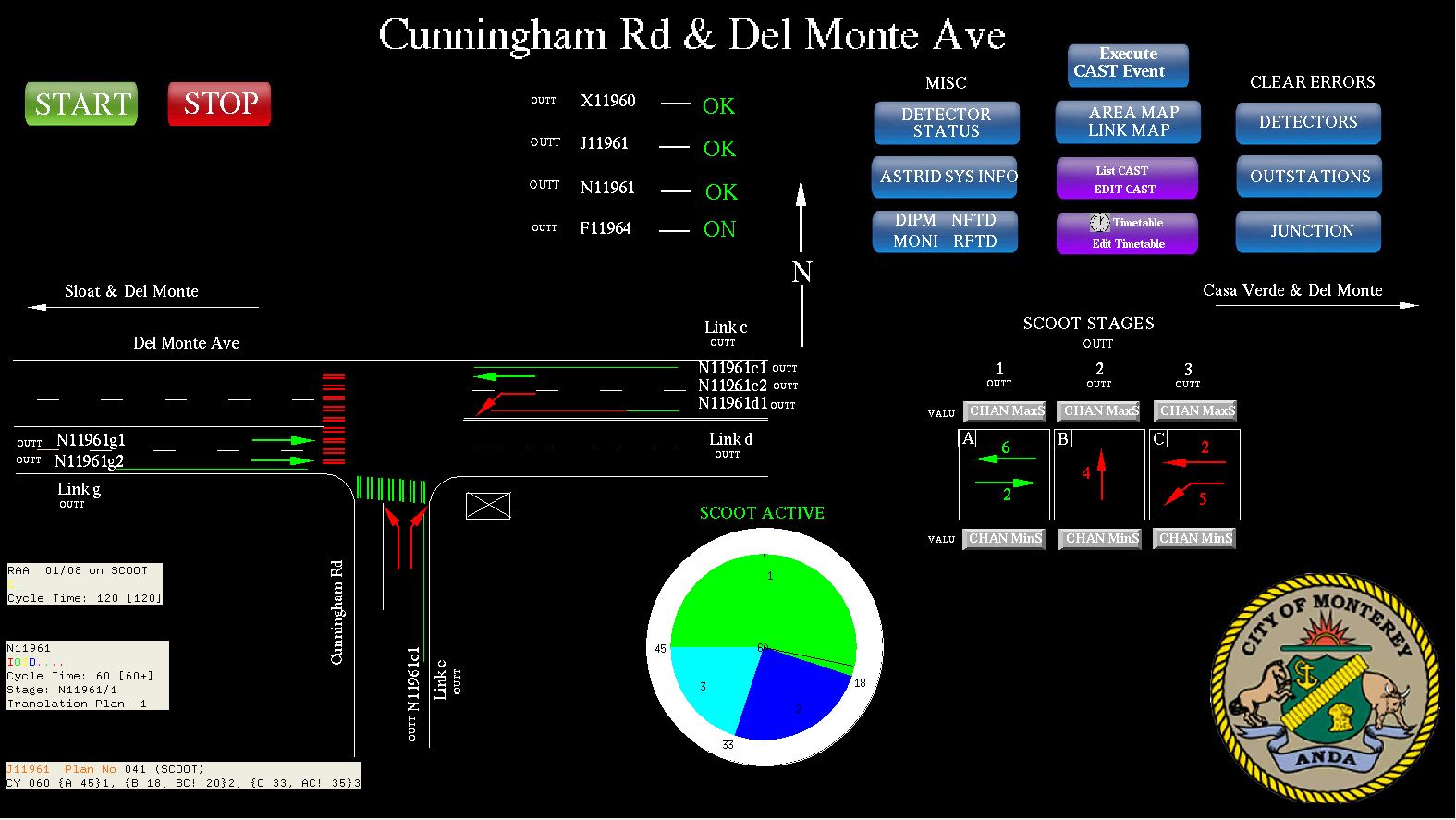
Task: Click CHAN MinS for stage 3
Action: (1194, 538)
